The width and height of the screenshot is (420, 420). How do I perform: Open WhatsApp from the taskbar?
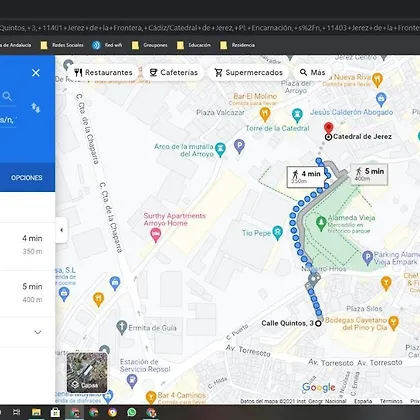132,412
